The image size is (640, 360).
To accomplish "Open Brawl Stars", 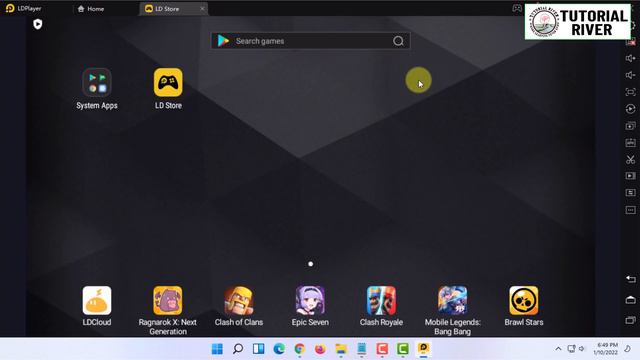I will click(x=524, y=300).
